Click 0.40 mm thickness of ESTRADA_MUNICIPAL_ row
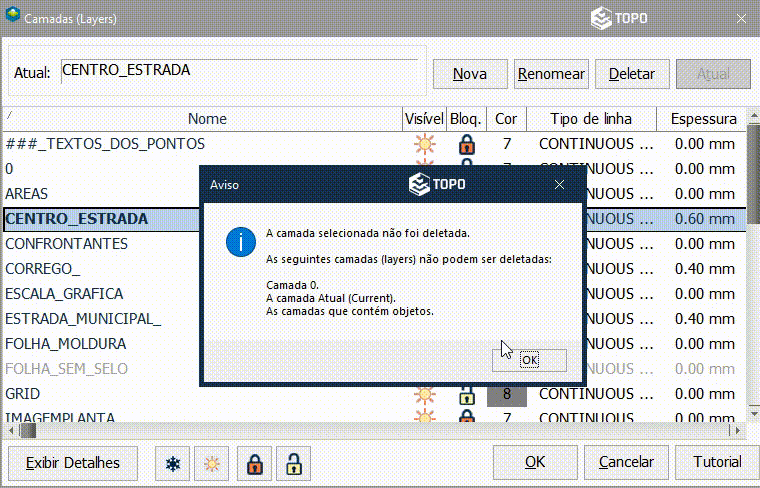The height and width of the screenshot is (488, 760). pos(704,319)
